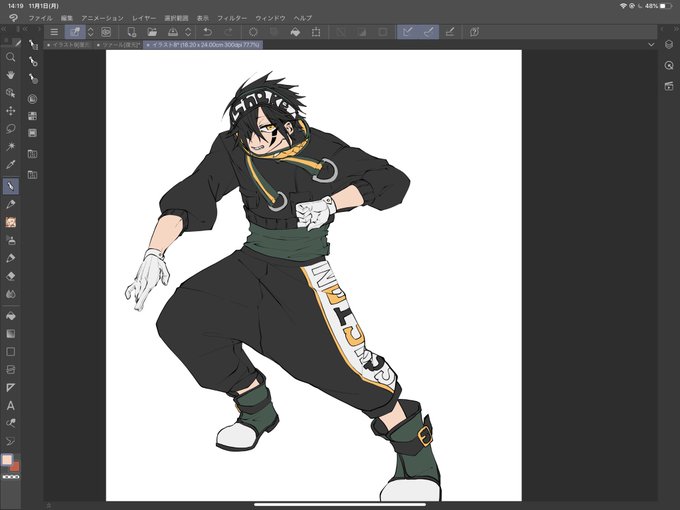Select the Brush tool with character thumbnail
680x510 pixels.
pos(10,222)
